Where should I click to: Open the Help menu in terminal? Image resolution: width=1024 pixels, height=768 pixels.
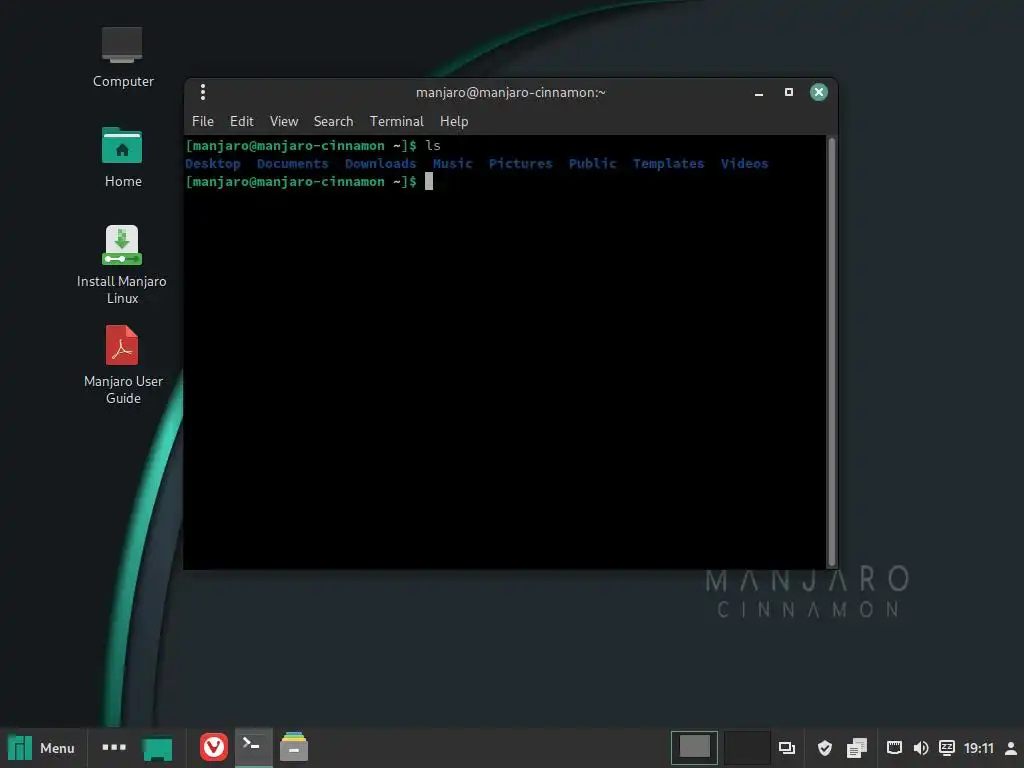pyautogui.click(x=454, y=121)
